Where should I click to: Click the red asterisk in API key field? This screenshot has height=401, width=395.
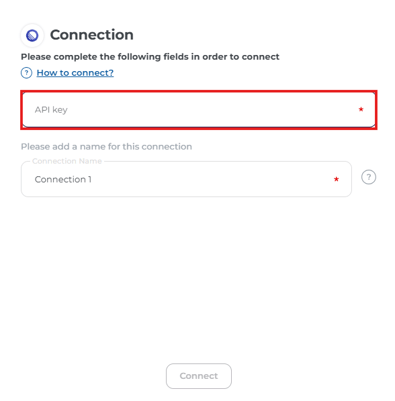click(x=361, y=109)
